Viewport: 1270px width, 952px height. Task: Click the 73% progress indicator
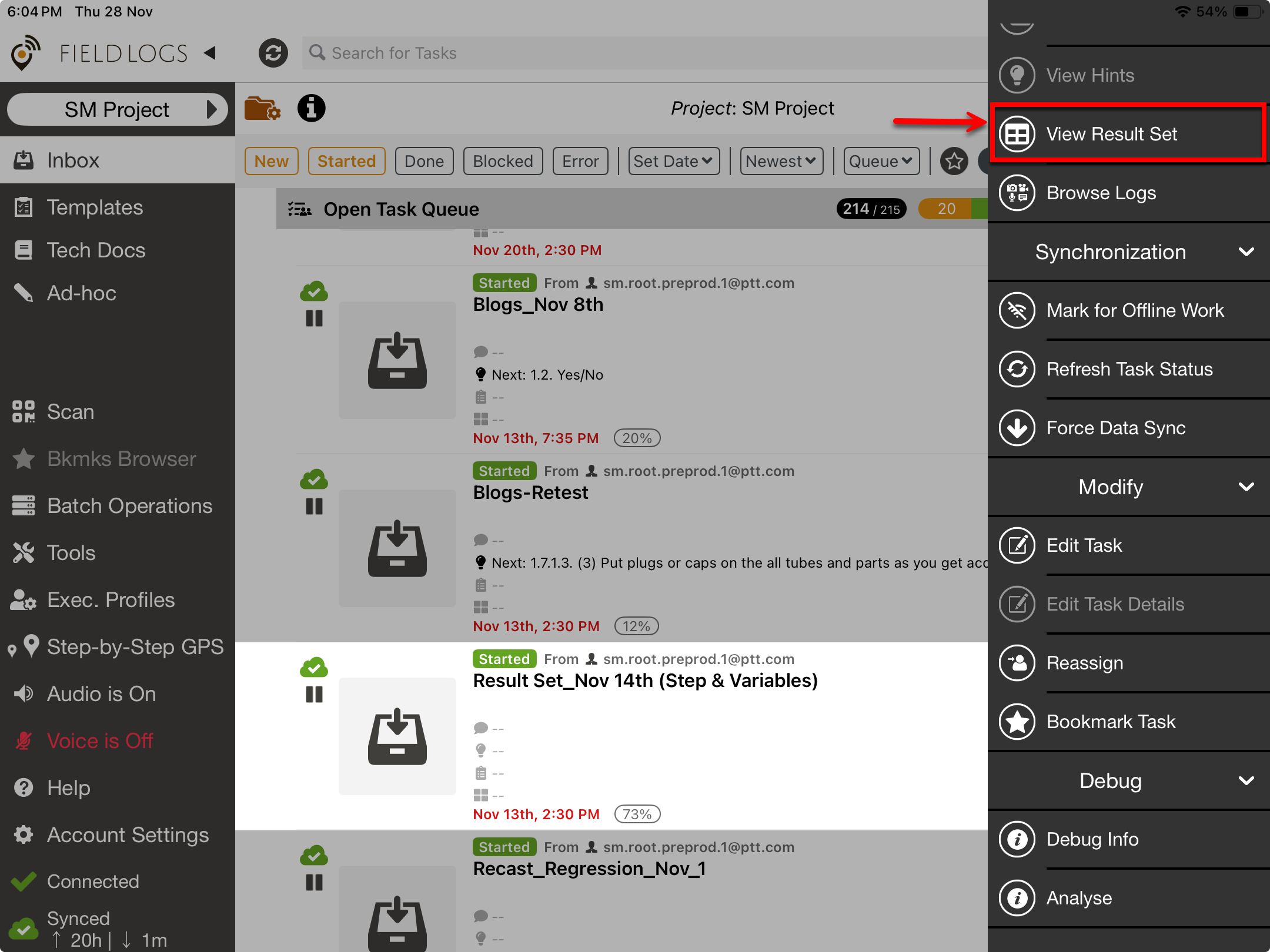coord(637,814)
